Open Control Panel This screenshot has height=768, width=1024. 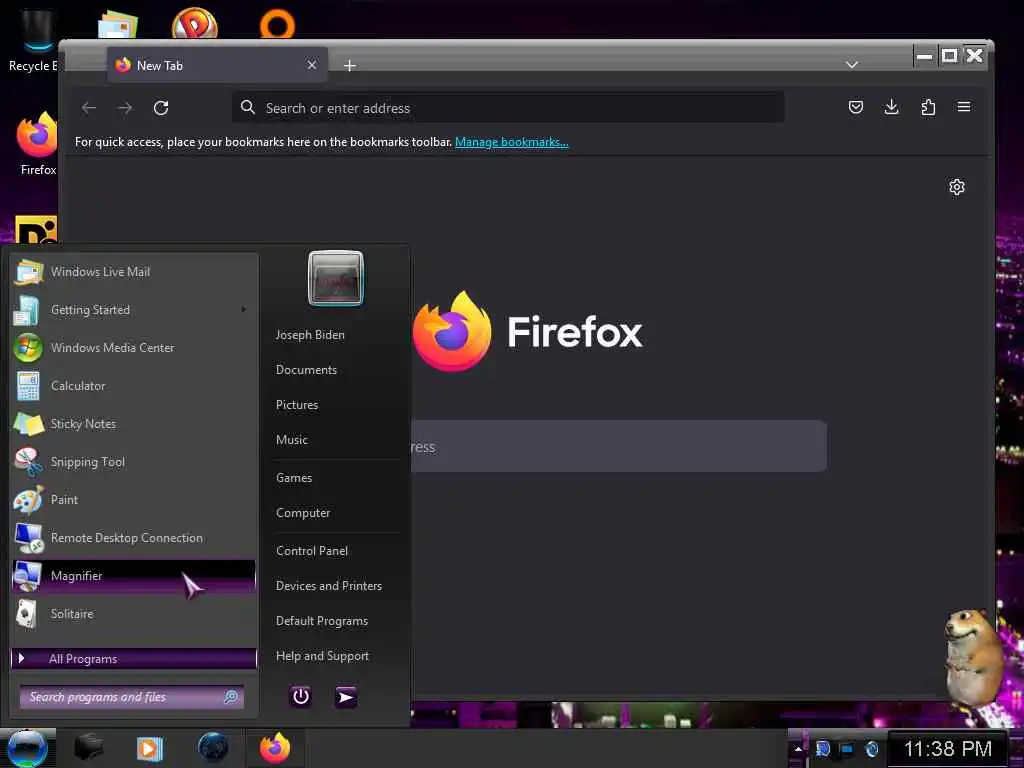(x=312, y=551)
